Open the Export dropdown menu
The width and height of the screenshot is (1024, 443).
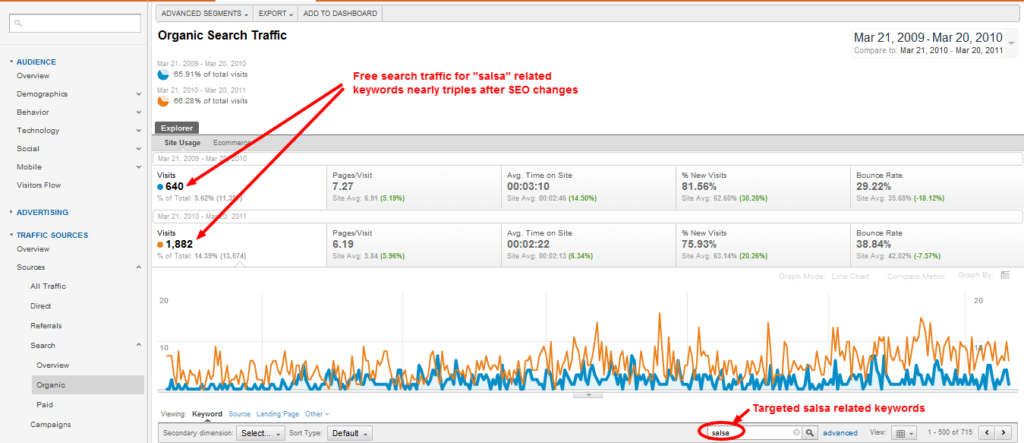(275, 15)
